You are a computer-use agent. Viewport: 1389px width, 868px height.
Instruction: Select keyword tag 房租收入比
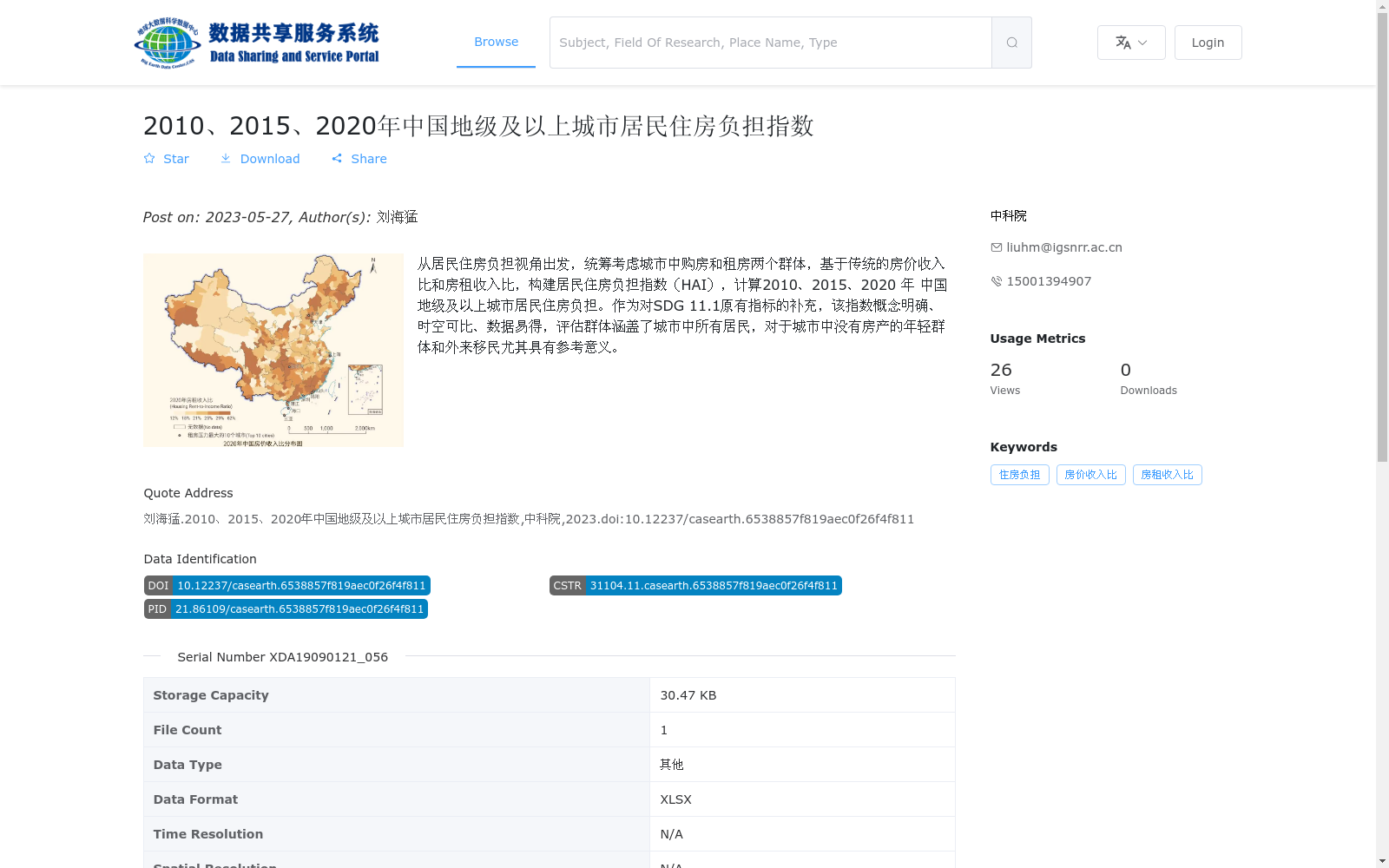pos(1167,475)
